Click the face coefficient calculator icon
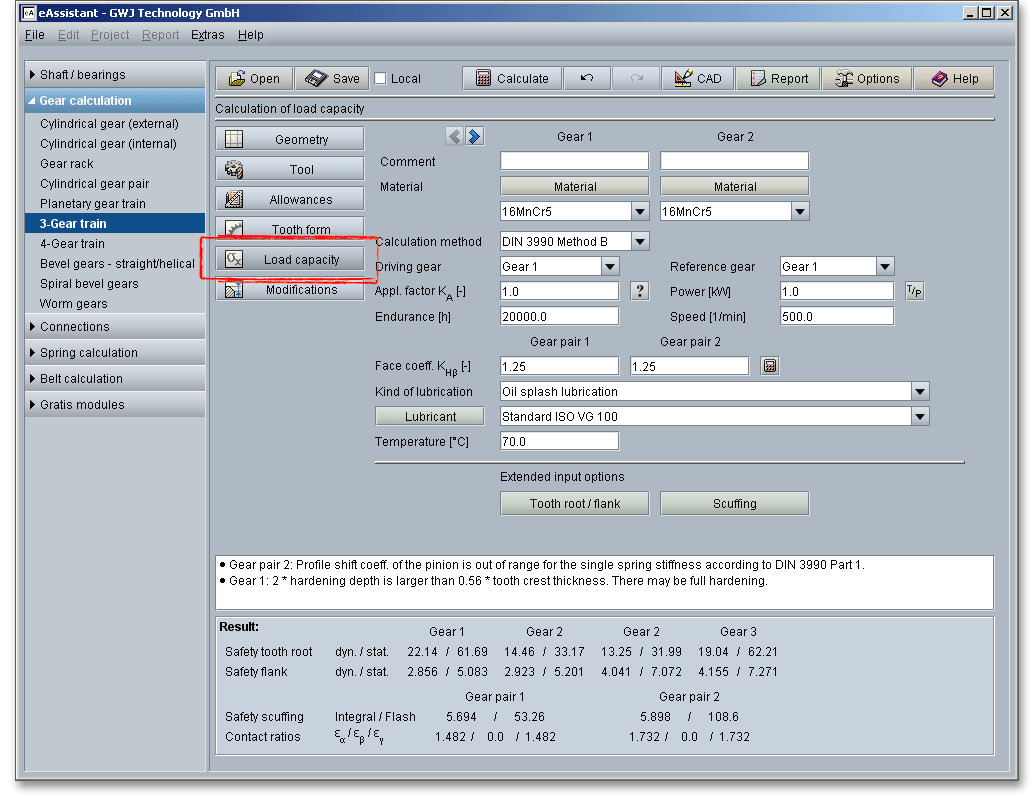The height and width of the screenshot is (796, 1034). coord(769,366)
